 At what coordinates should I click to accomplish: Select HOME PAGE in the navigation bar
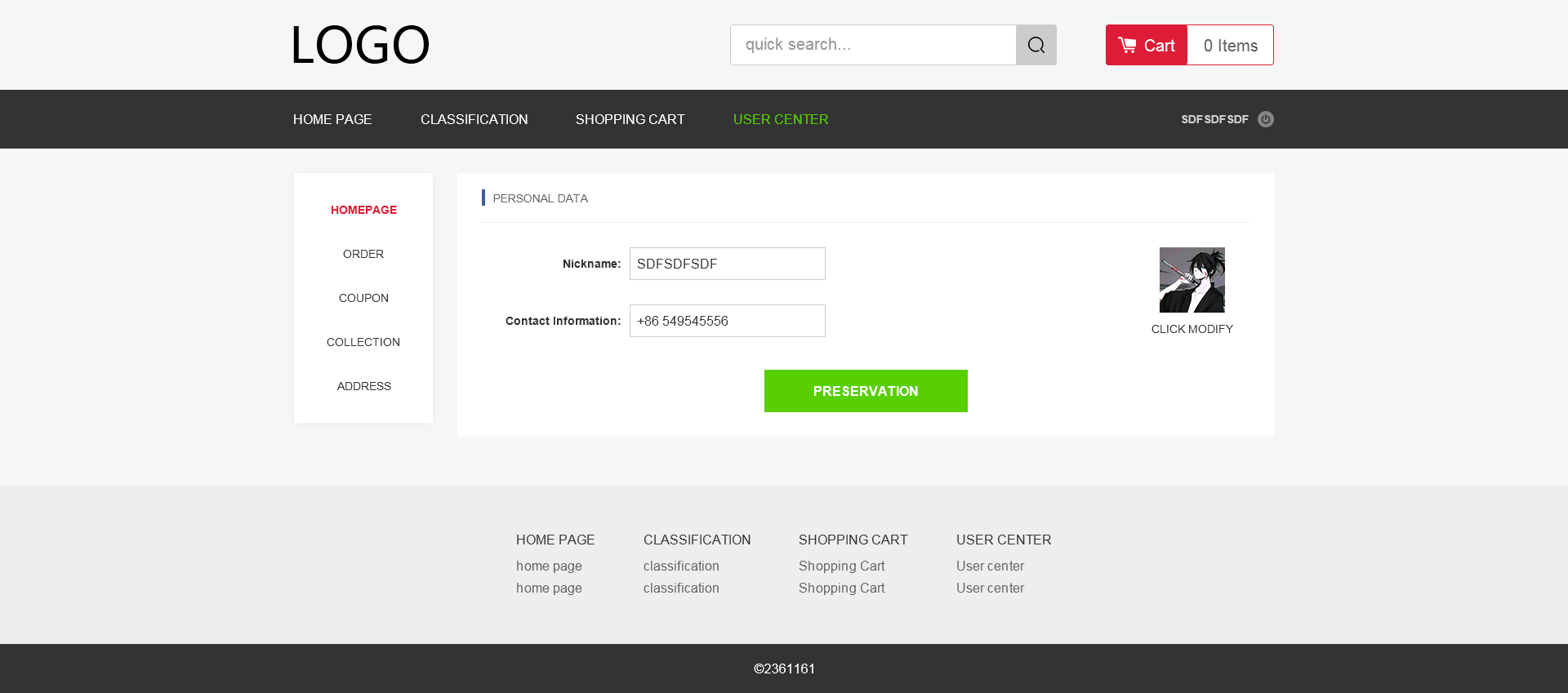pos(332,119)
